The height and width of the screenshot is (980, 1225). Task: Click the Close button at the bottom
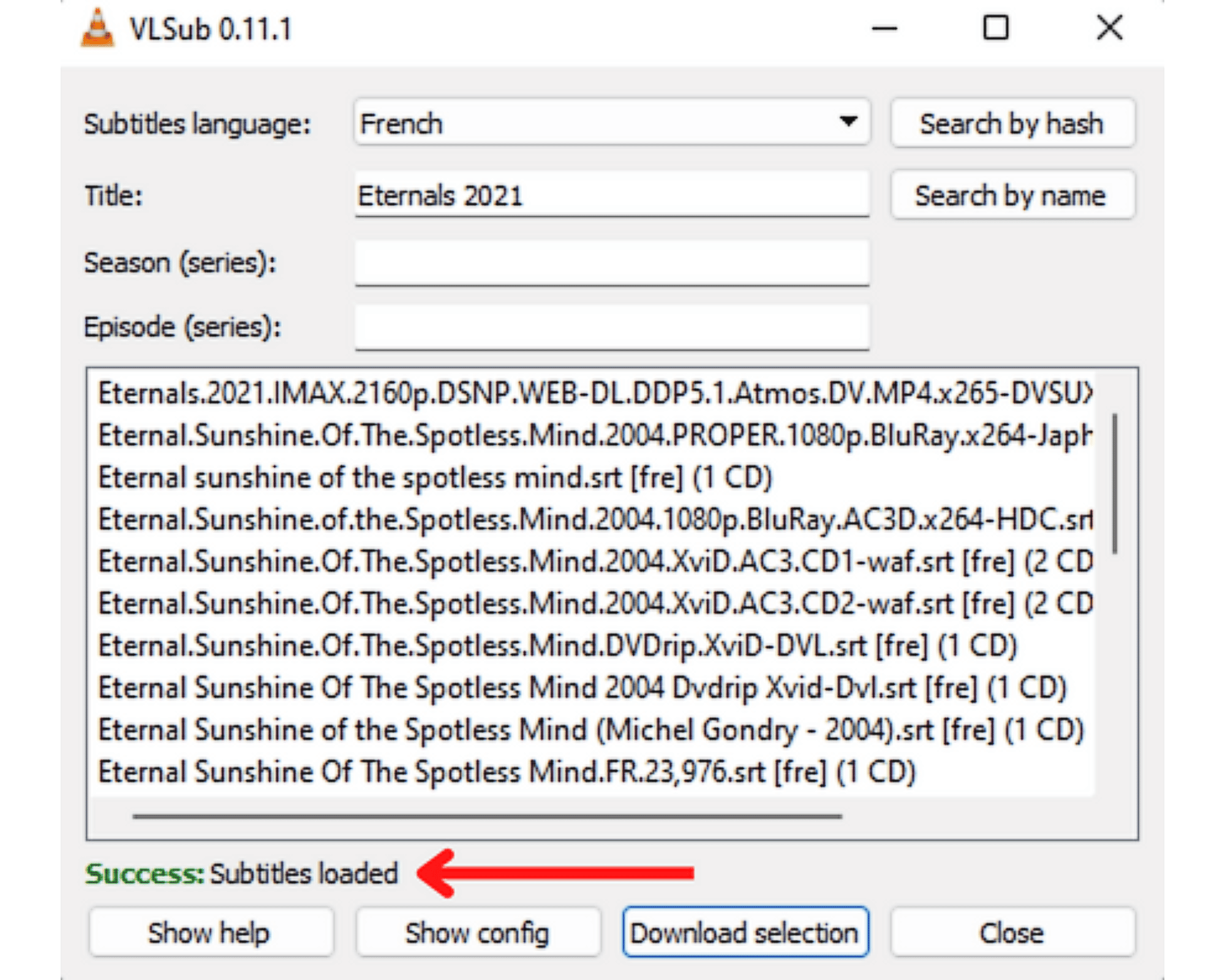pos(1012,933)
